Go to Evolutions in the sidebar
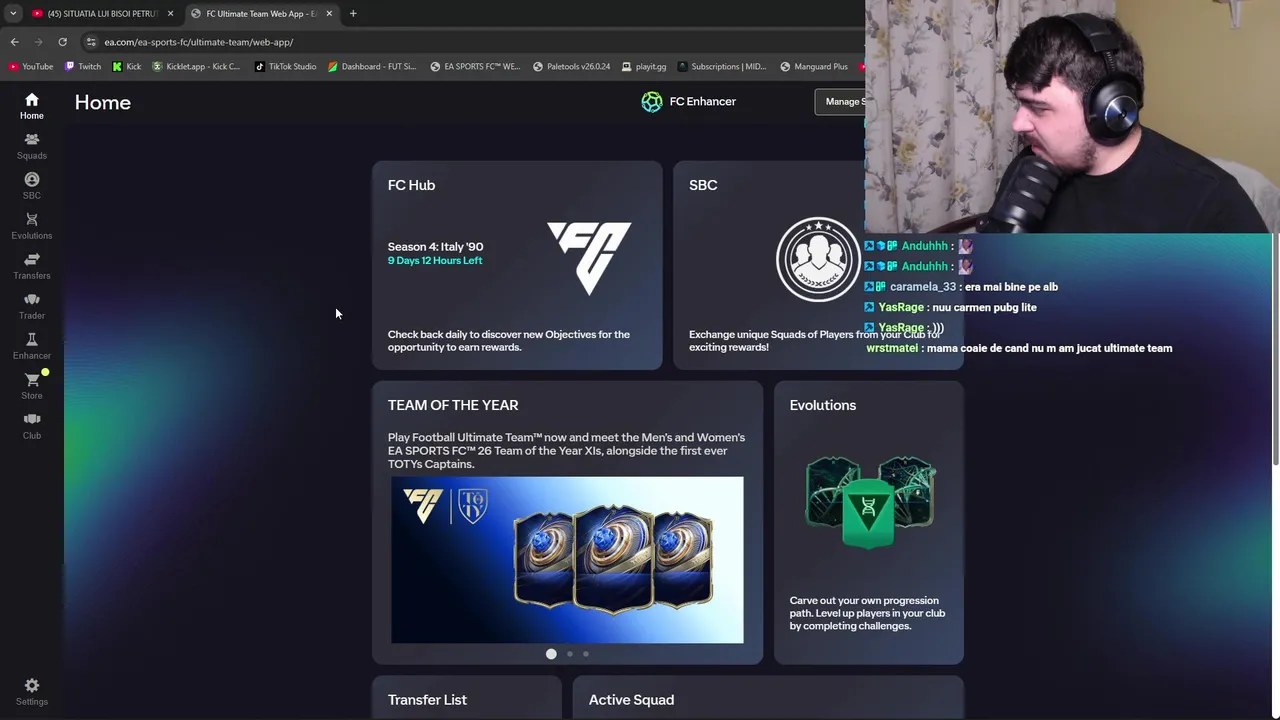The image size is (1280, 720). pos(32,226)
